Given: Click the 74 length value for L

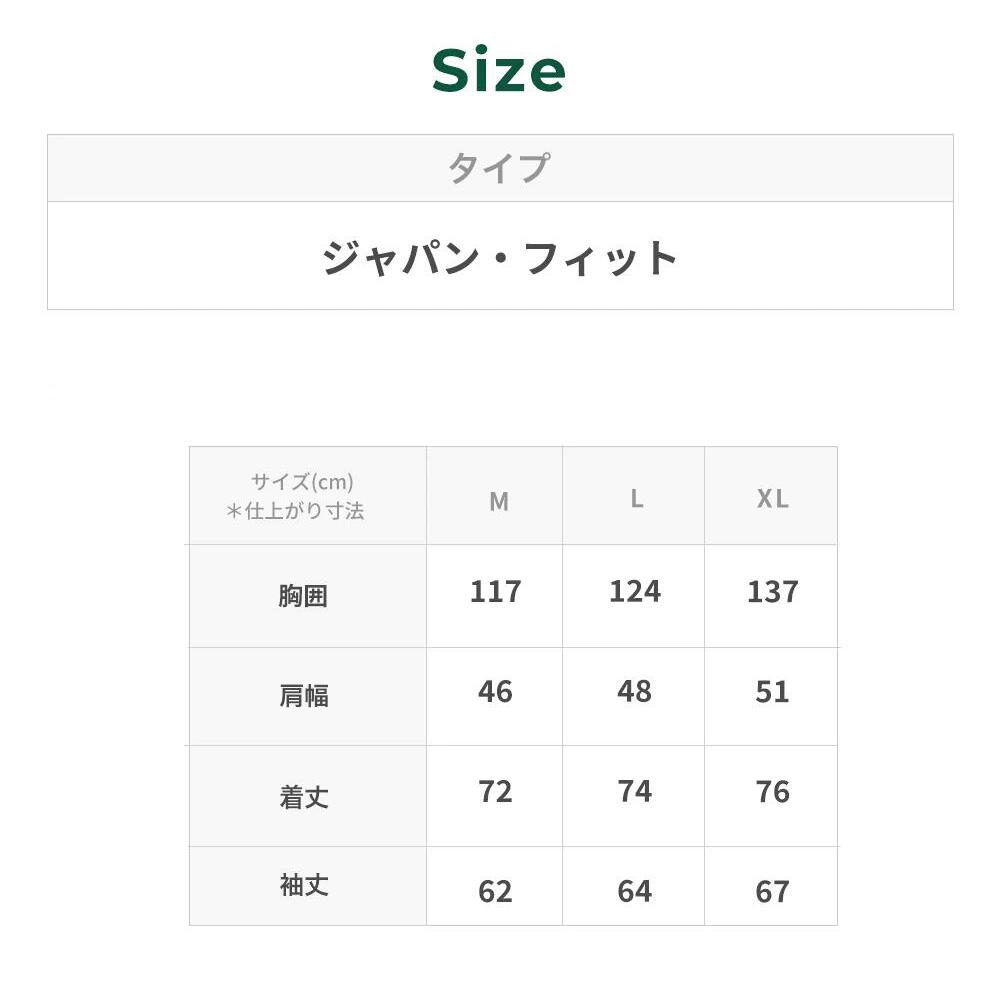Looking at the screenshot, I should (634, 792).
